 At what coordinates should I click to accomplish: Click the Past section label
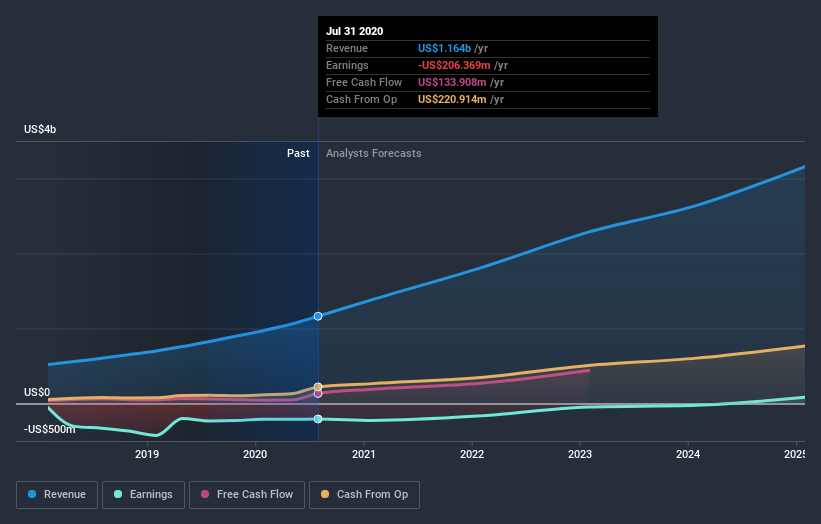(x=298, y=153)
